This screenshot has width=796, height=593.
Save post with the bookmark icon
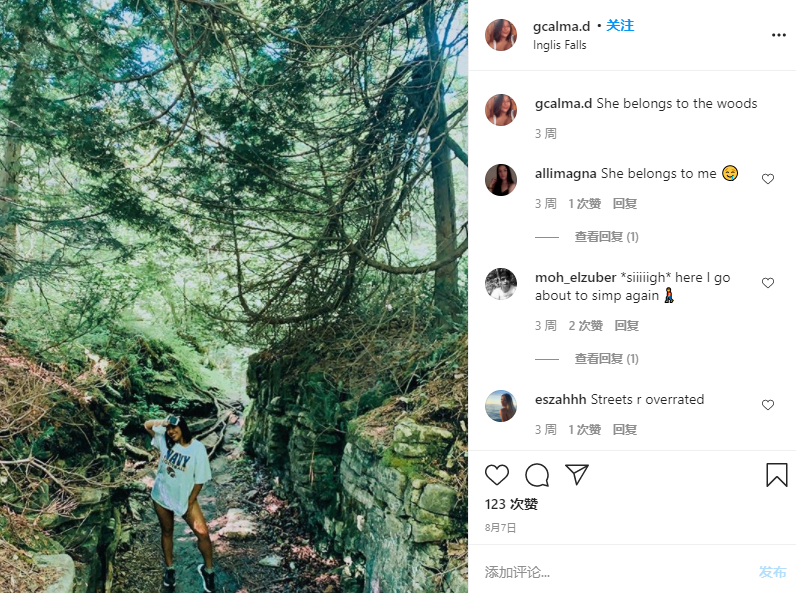click(x=776, y=475)
